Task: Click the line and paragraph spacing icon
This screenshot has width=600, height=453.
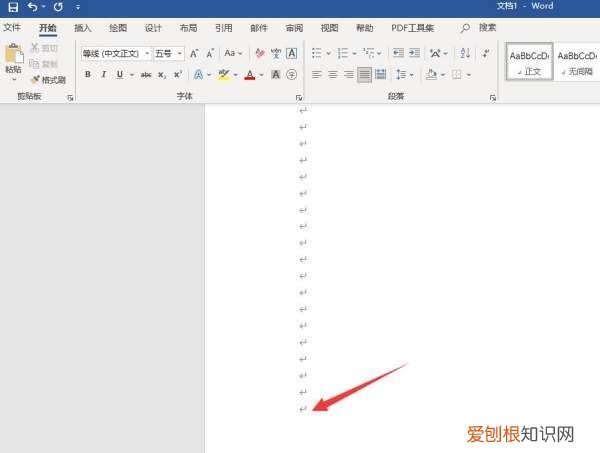Action: pyautogui.click(x=401, y=74)
